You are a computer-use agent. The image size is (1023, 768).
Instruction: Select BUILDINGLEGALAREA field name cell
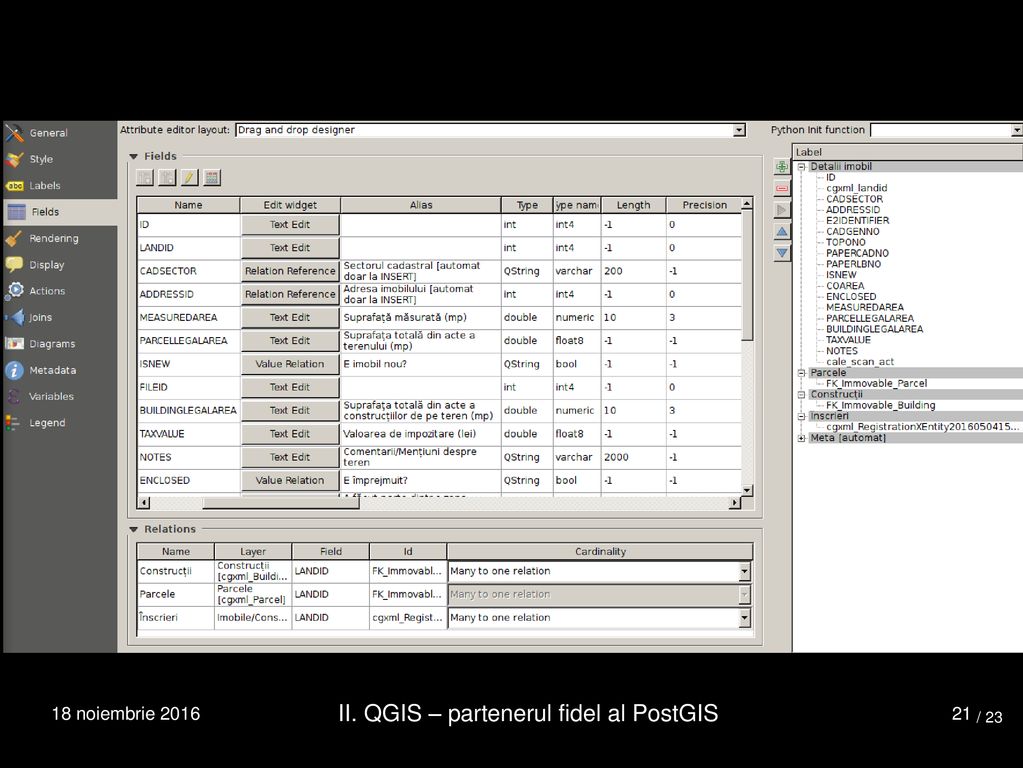pyautogui.click(x=189, y=410)
